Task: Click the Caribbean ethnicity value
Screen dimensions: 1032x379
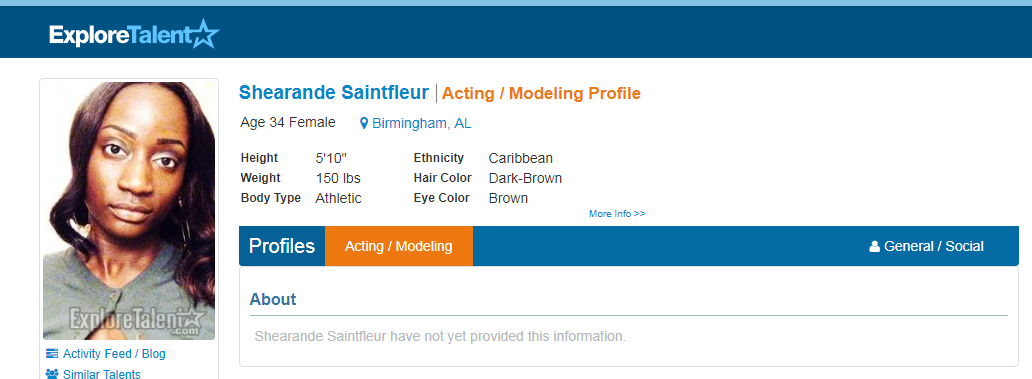Action: 521,158
